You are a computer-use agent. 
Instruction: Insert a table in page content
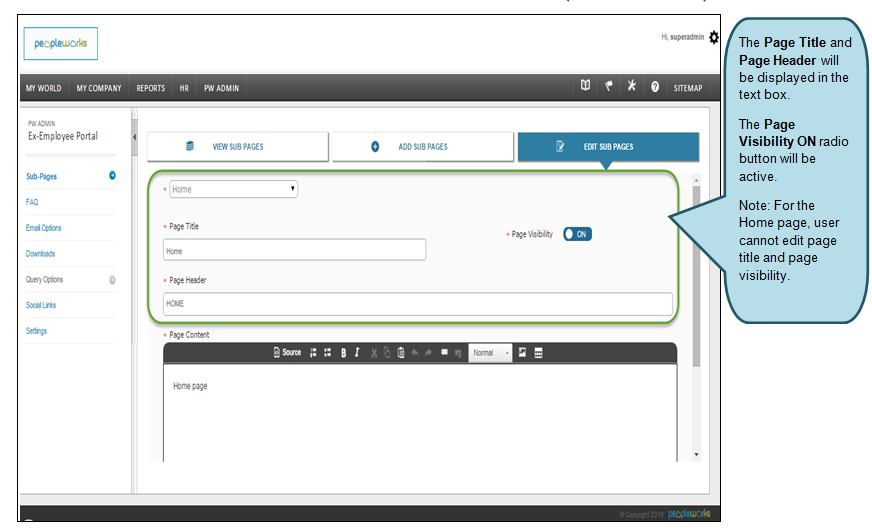pyautogui.click(x=538, y=353)
